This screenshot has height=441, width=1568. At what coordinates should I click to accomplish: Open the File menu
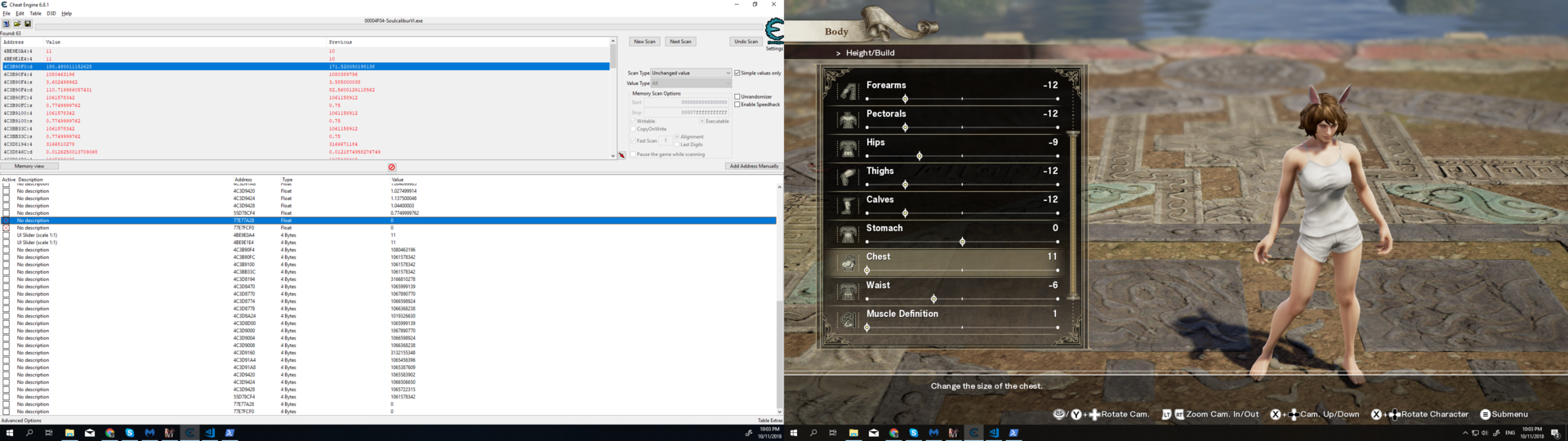click(x=7, y=14)
